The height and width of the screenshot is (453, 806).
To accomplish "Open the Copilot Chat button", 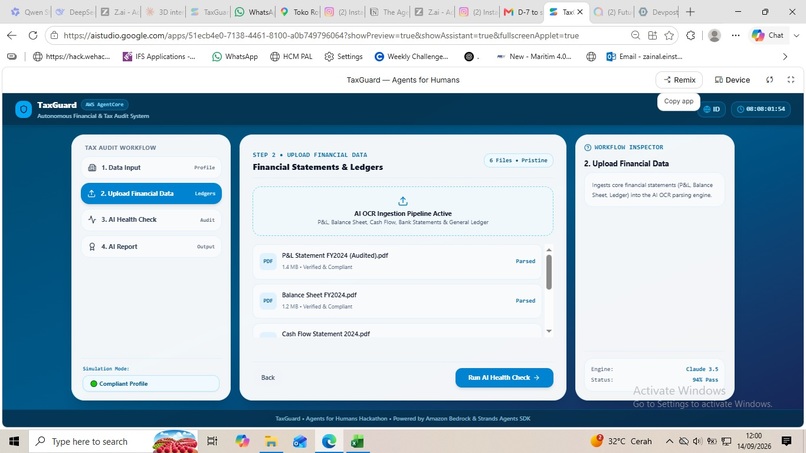I will click(x=767, y=35).
